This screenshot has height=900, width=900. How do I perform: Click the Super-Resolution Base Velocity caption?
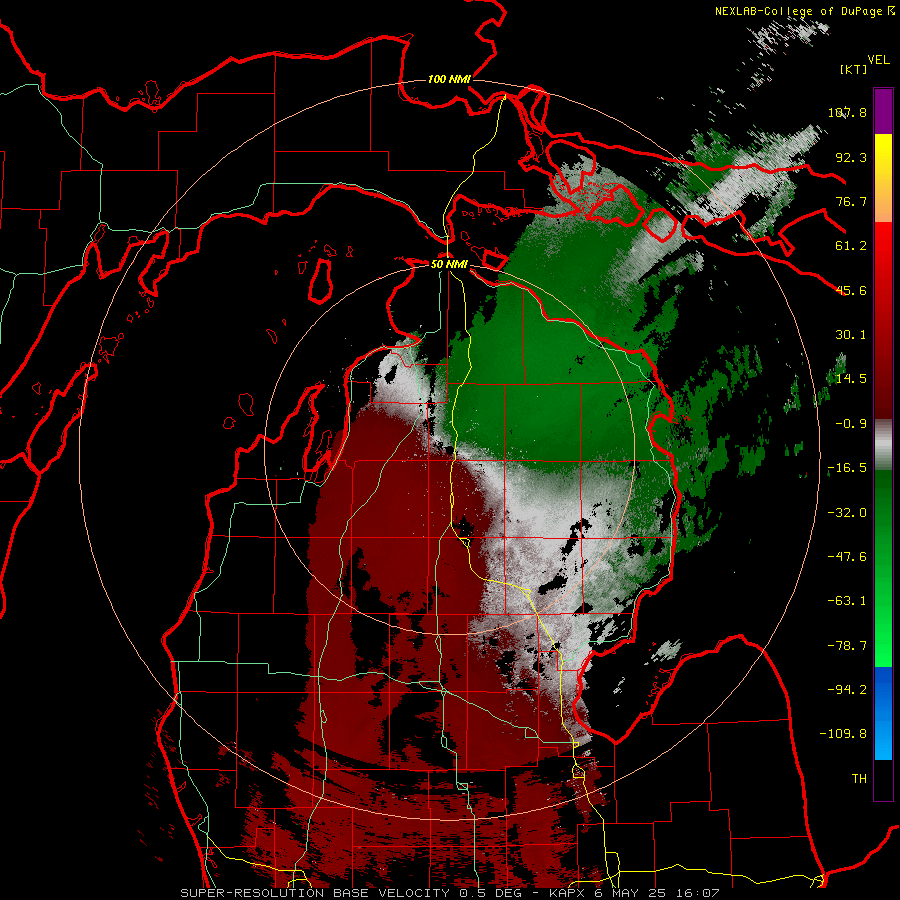tap(449, 893)
